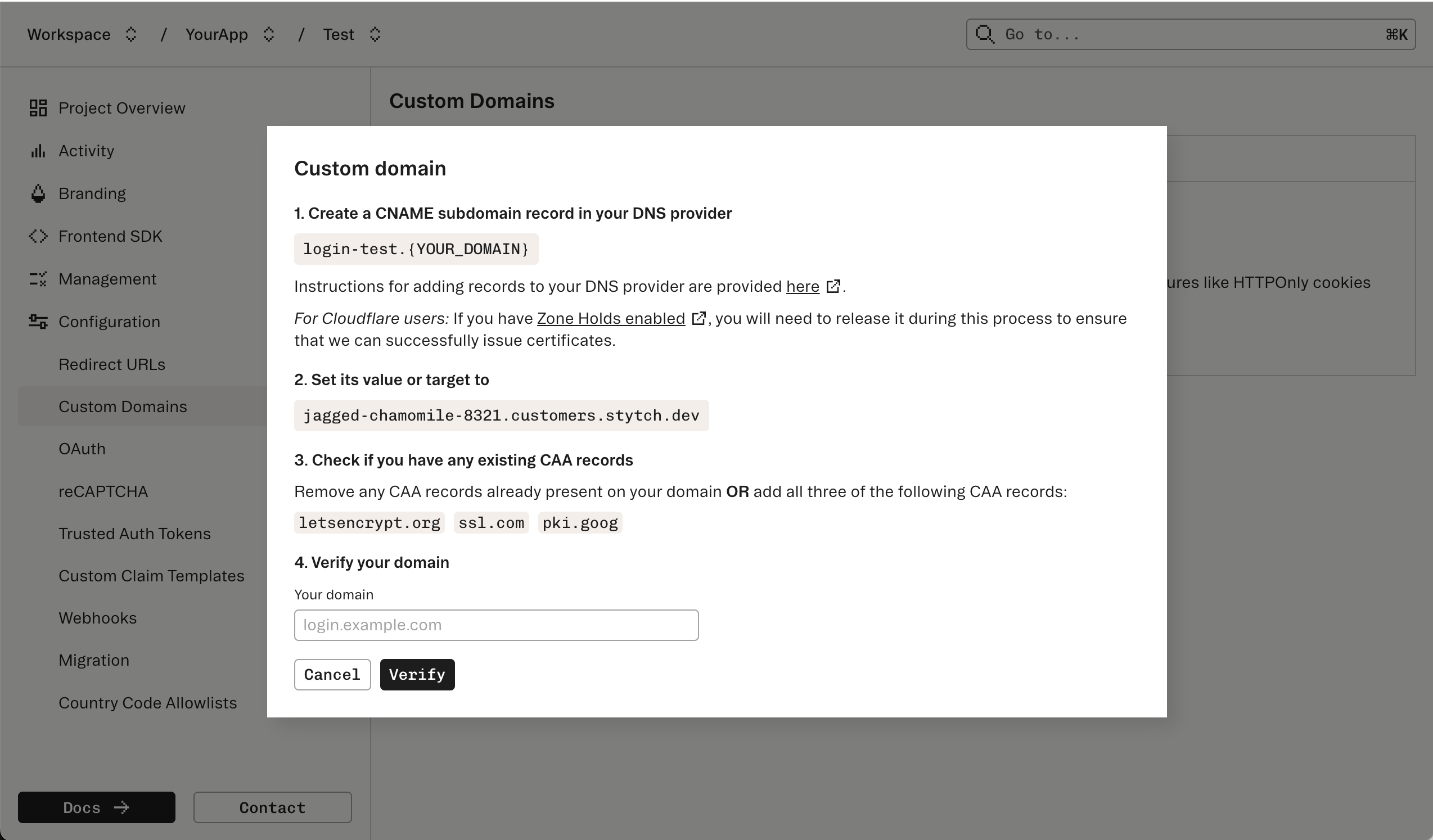Open the Workspace switcher chevron
This screenshot has width=1433, height=840.
130,35
